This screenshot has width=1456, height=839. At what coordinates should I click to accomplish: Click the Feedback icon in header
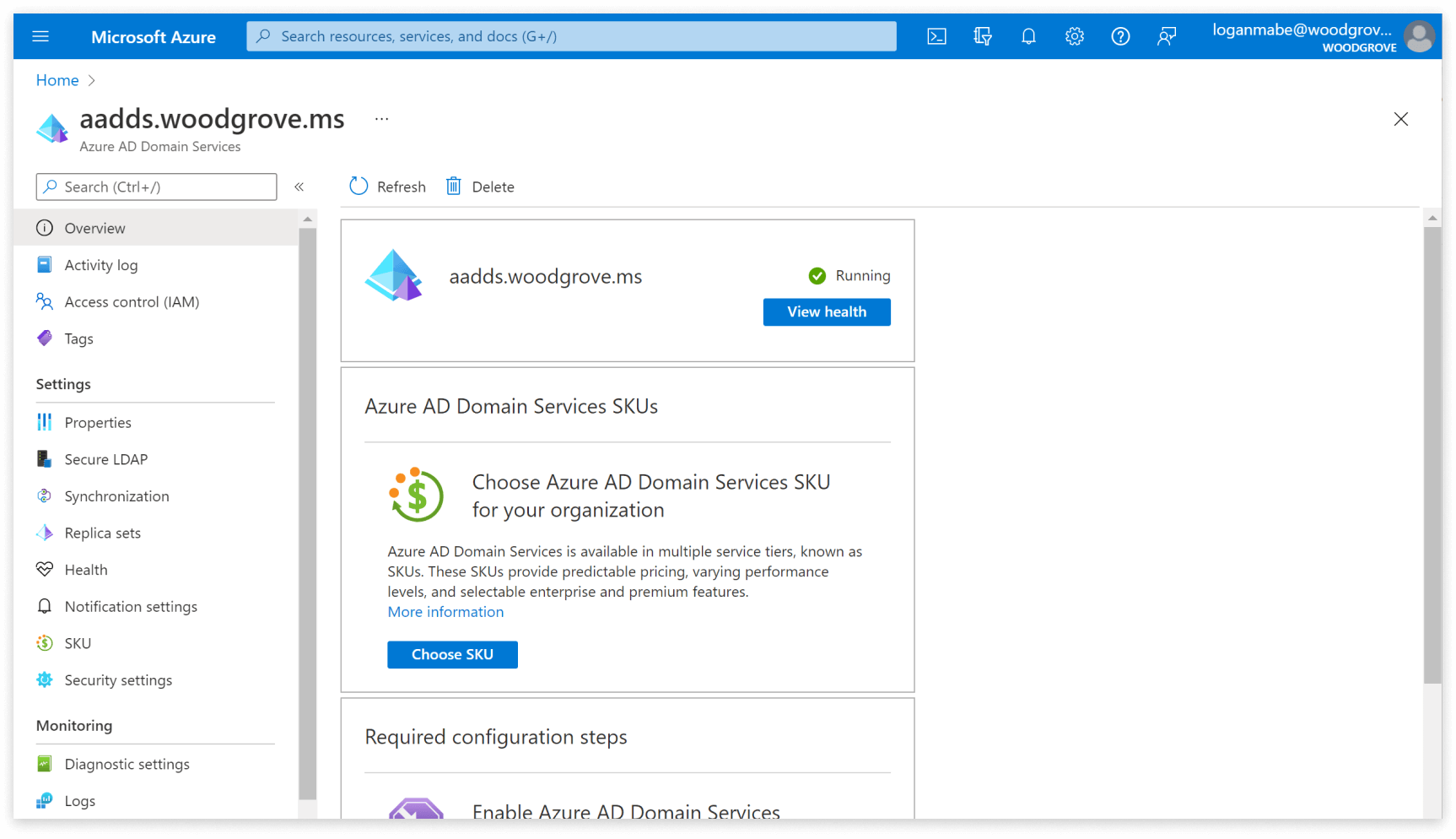(1167, 36)
